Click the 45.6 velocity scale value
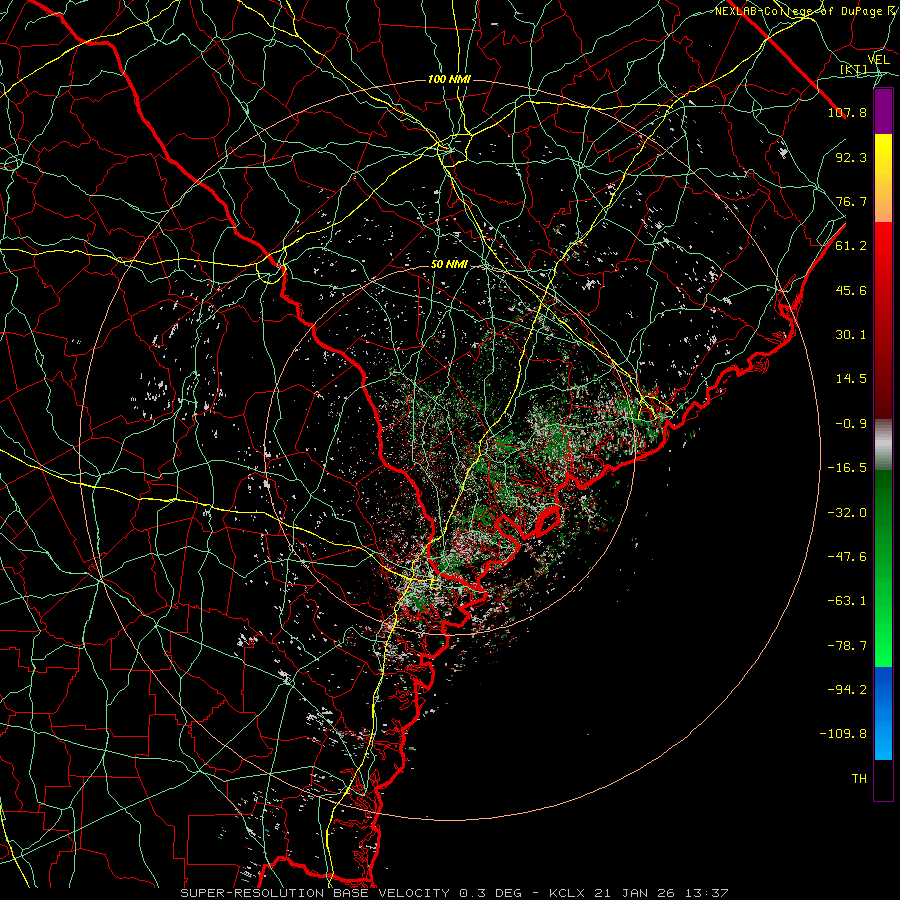This screenshot has height=900, width=900. (x=851, y=290)
